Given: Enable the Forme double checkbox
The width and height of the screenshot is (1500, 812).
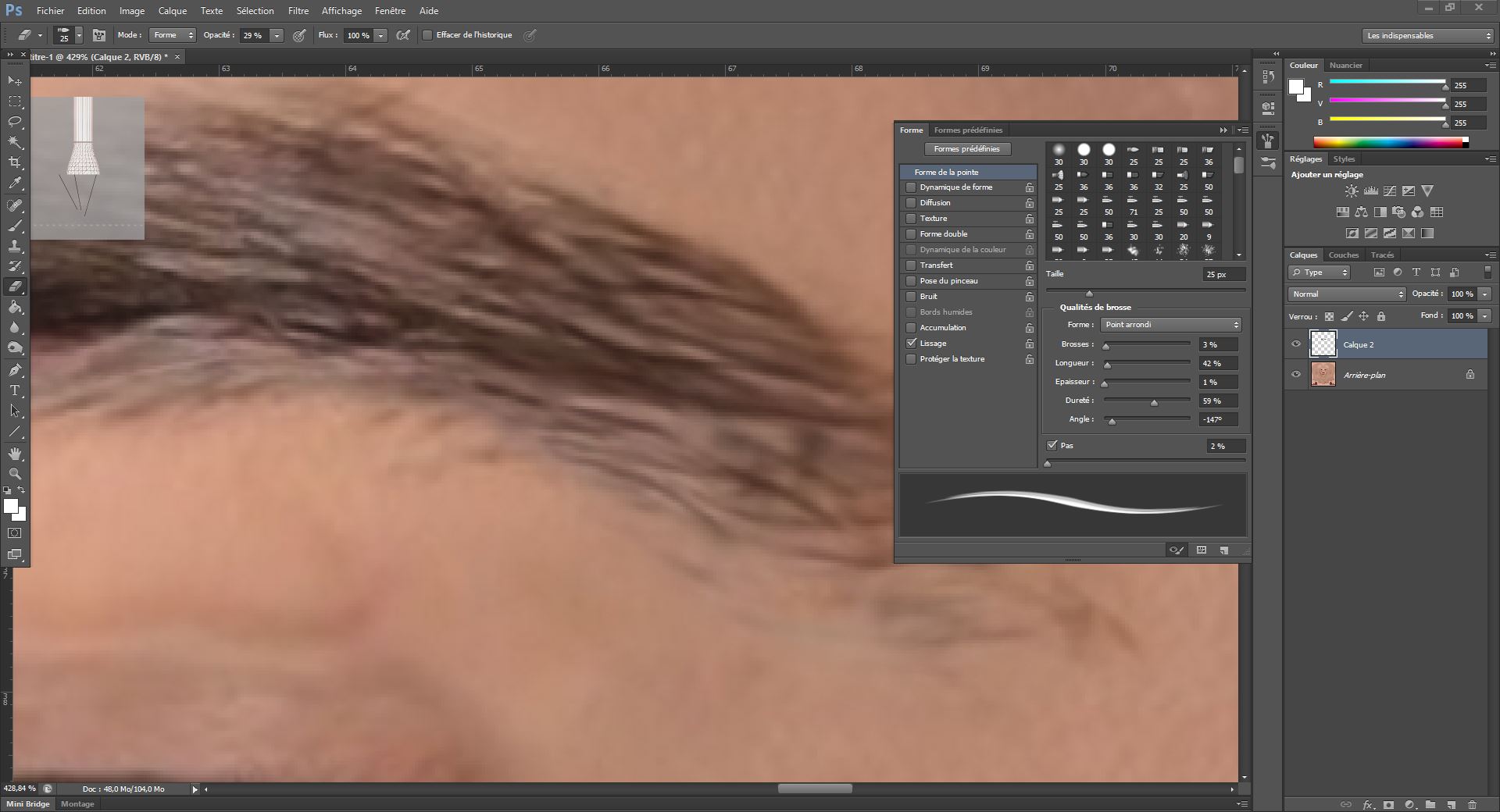Looking at the screenshot, I should tap(911, 234).
